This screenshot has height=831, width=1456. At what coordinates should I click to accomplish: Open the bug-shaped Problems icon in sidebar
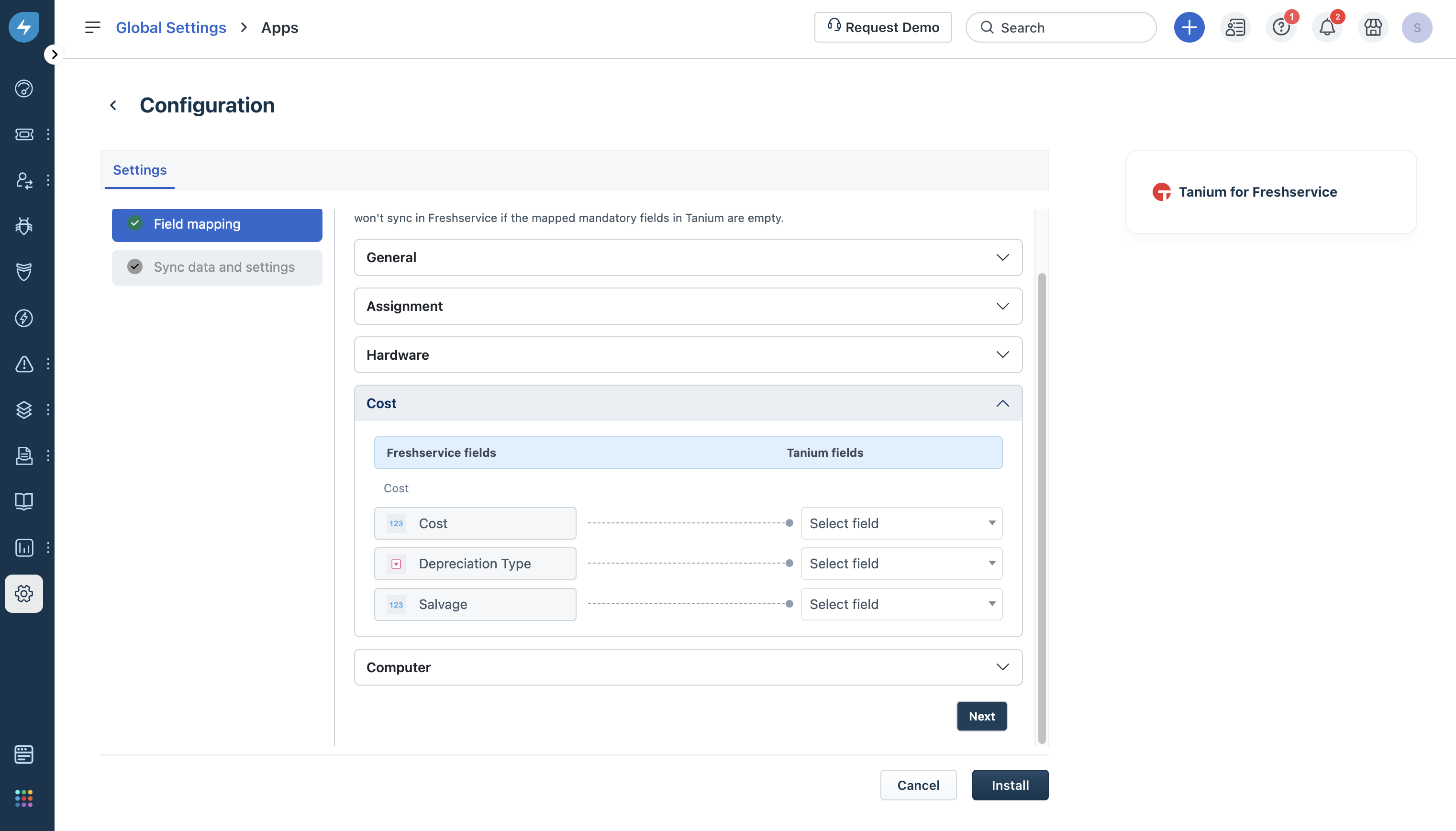[x=24, y=226]
